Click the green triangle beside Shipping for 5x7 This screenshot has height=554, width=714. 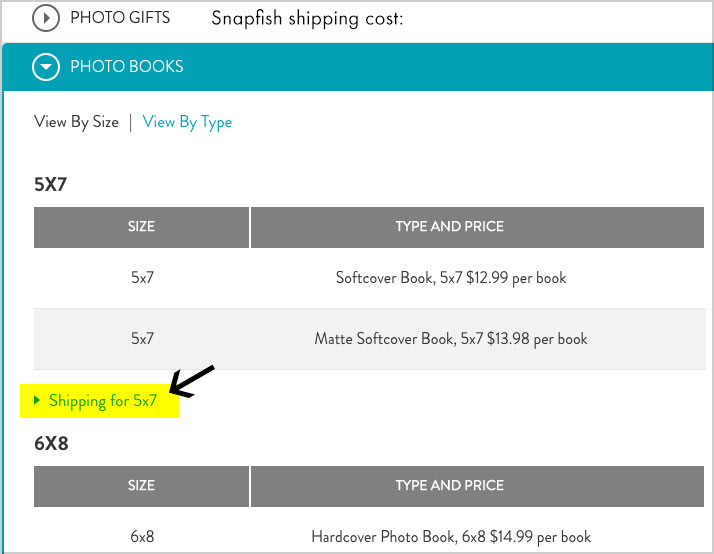coord(37,400)
